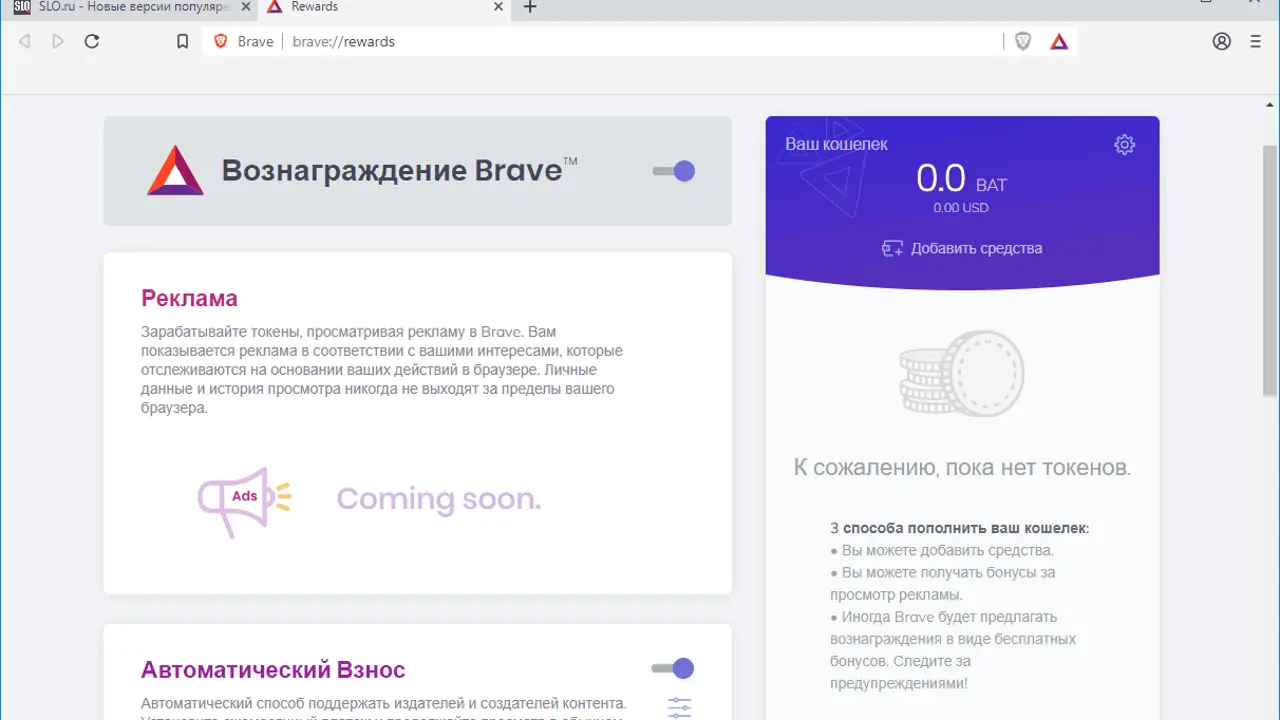Close the Rewards tab
The width and height of the screenshot is (1280, 720).
(498, 7)
